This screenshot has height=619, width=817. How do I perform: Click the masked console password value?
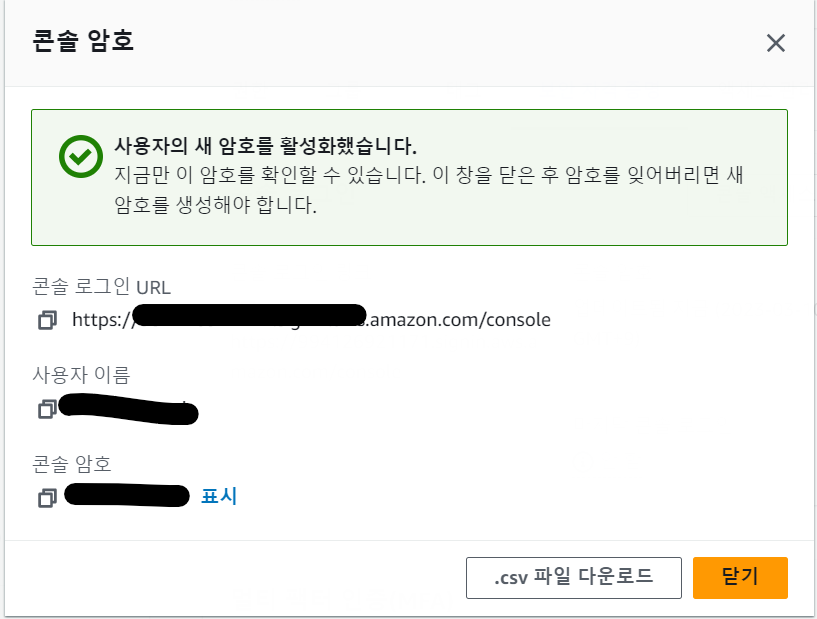pyautogui.click(x=126, y=496)
